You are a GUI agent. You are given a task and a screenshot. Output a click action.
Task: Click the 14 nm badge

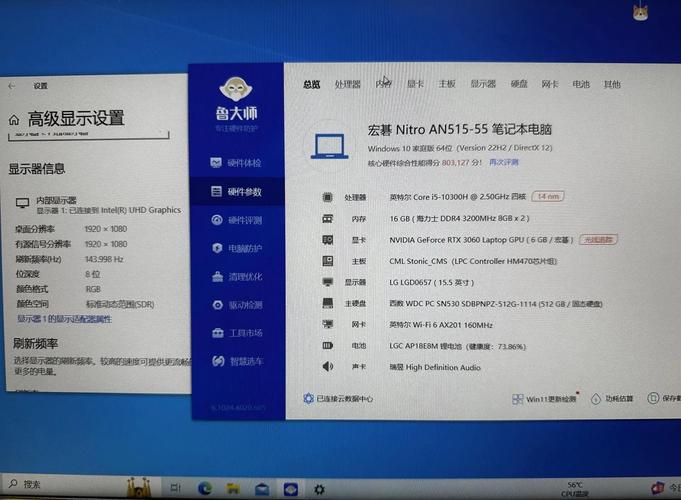click(548, 196)
